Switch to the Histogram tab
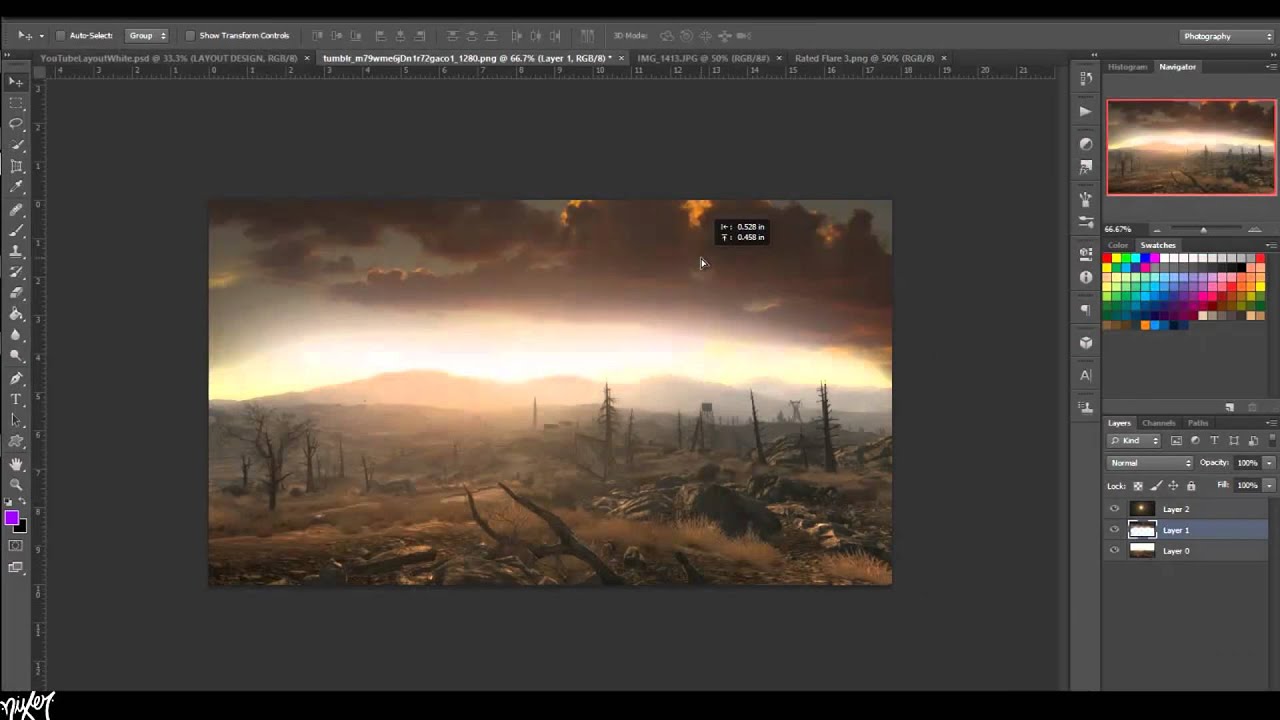This screenshot has height=720, width=1280. [1127, 67]
